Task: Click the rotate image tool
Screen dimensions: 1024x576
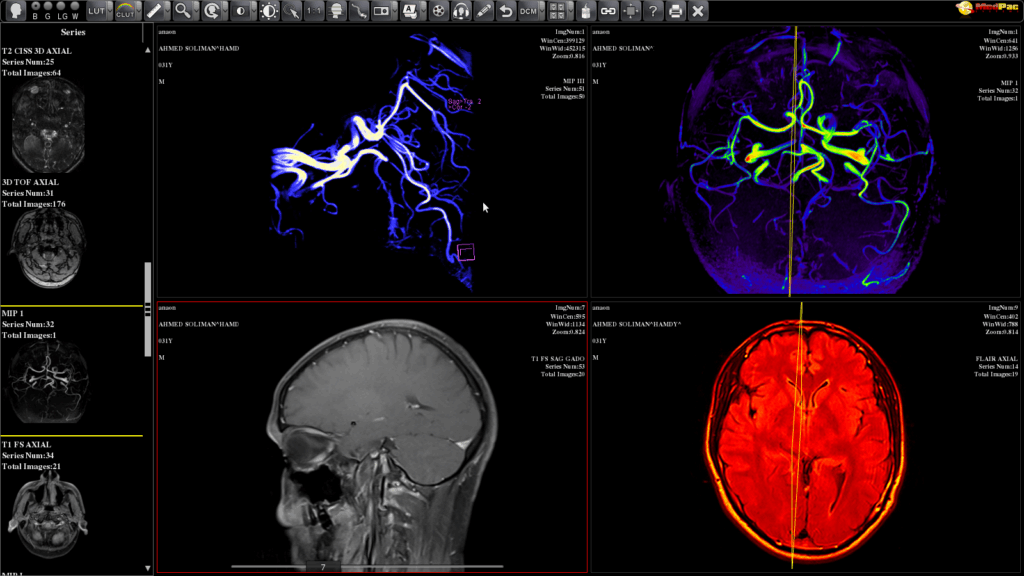Action: 211,11
